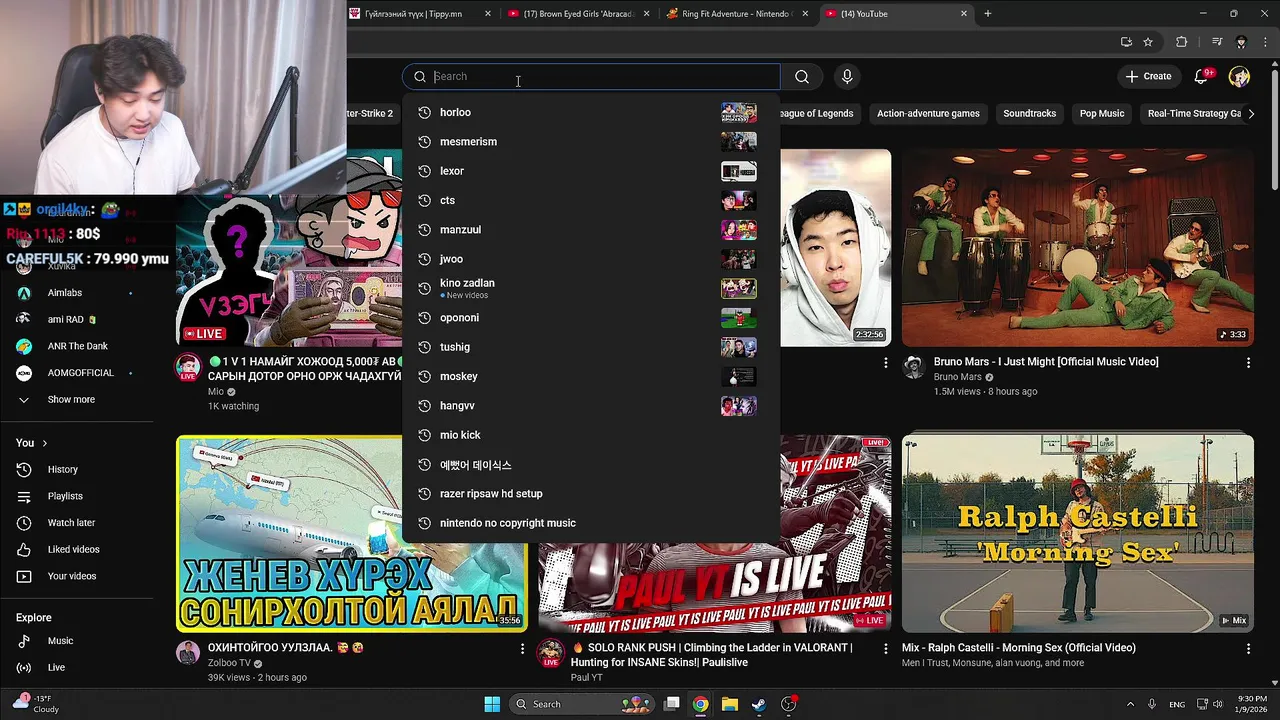The width and height of the screenshot is (1280, 720).
Task: Open Zolboo TV channel link
Action: pos(229,663)
